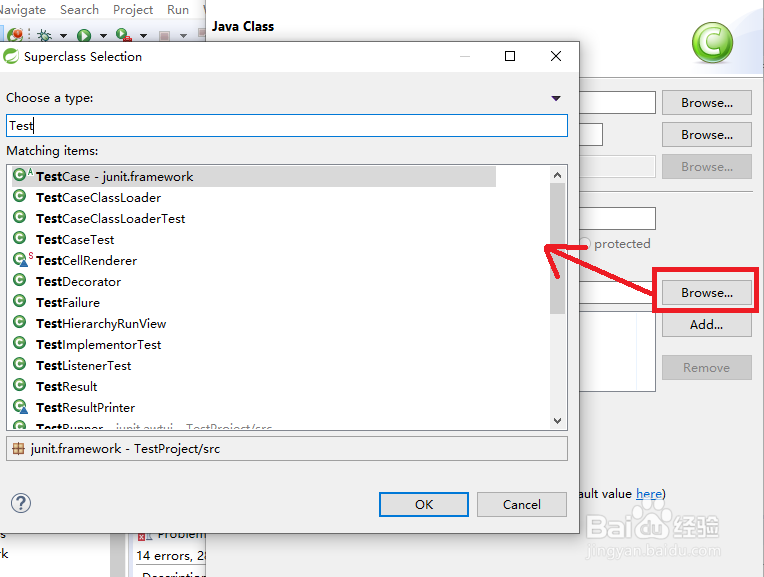Click the first Browse button in Java Class dialog
The image size is (764, 577).
tap(707, 103)
